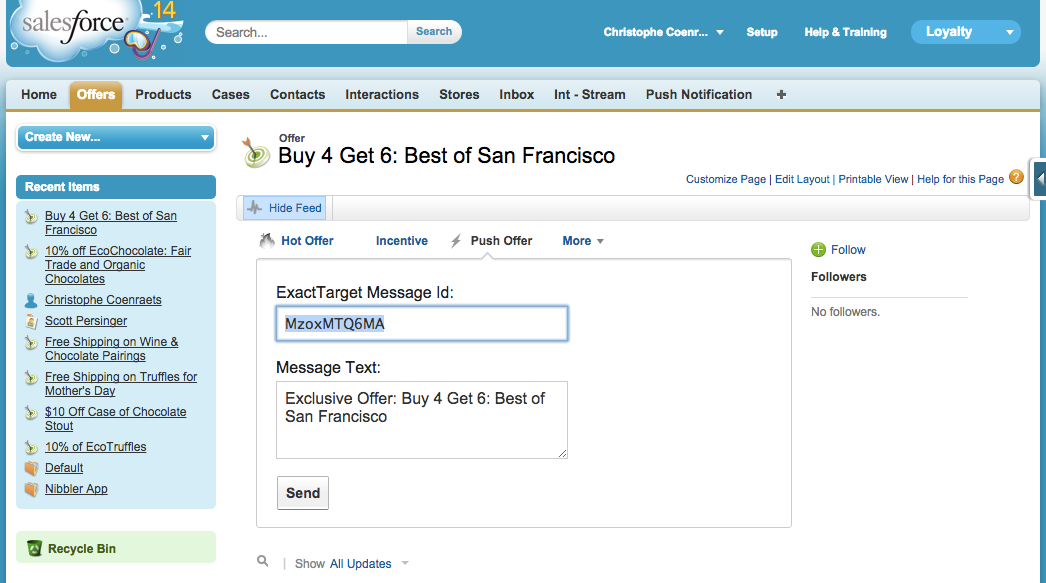Open the Nibbler App recent item
1046x583 pixels.
pos(76,489)
